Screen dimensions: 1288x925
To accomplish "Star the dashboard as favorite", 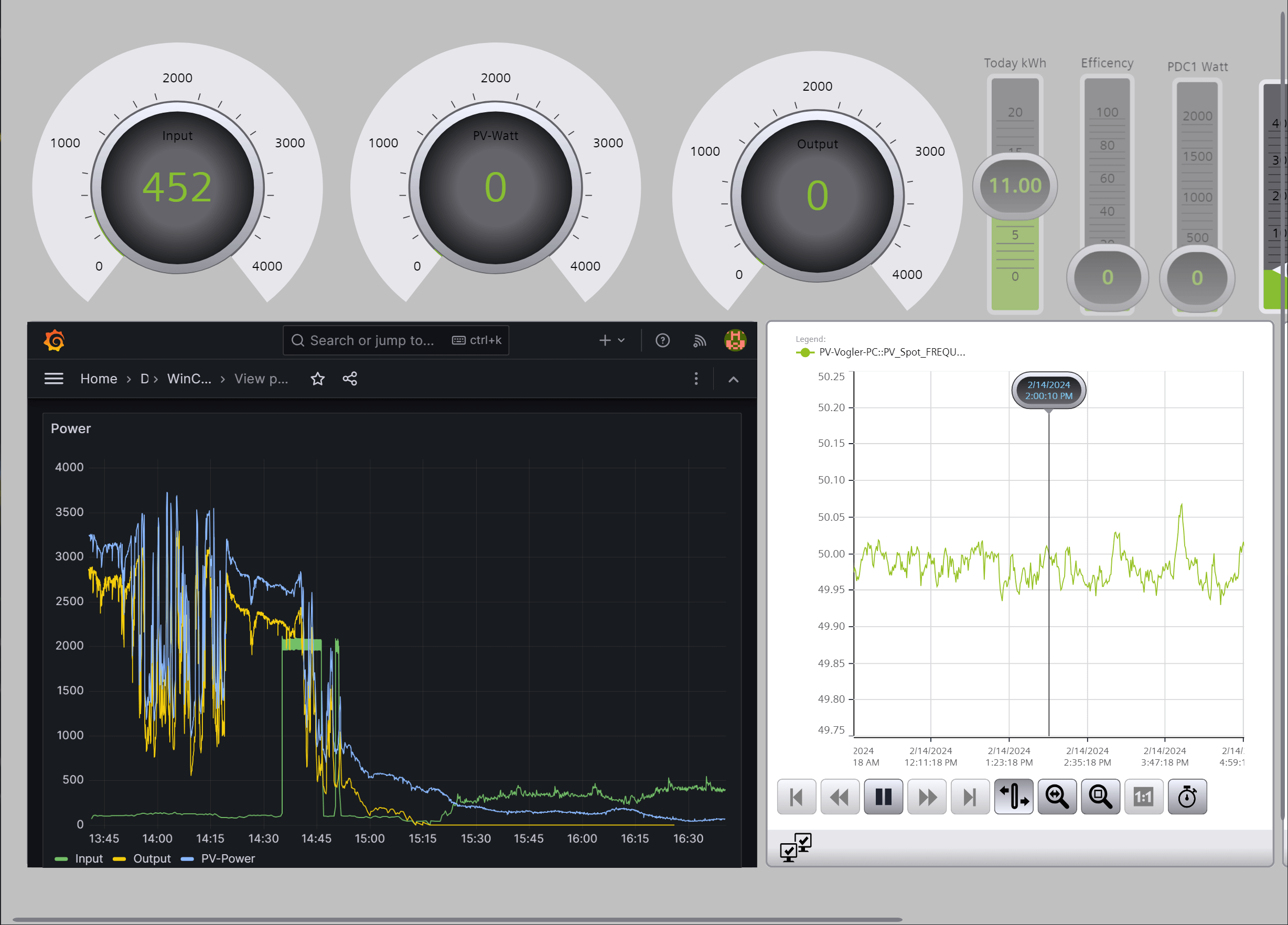I will pyautogui.click(x=317, y=379).
